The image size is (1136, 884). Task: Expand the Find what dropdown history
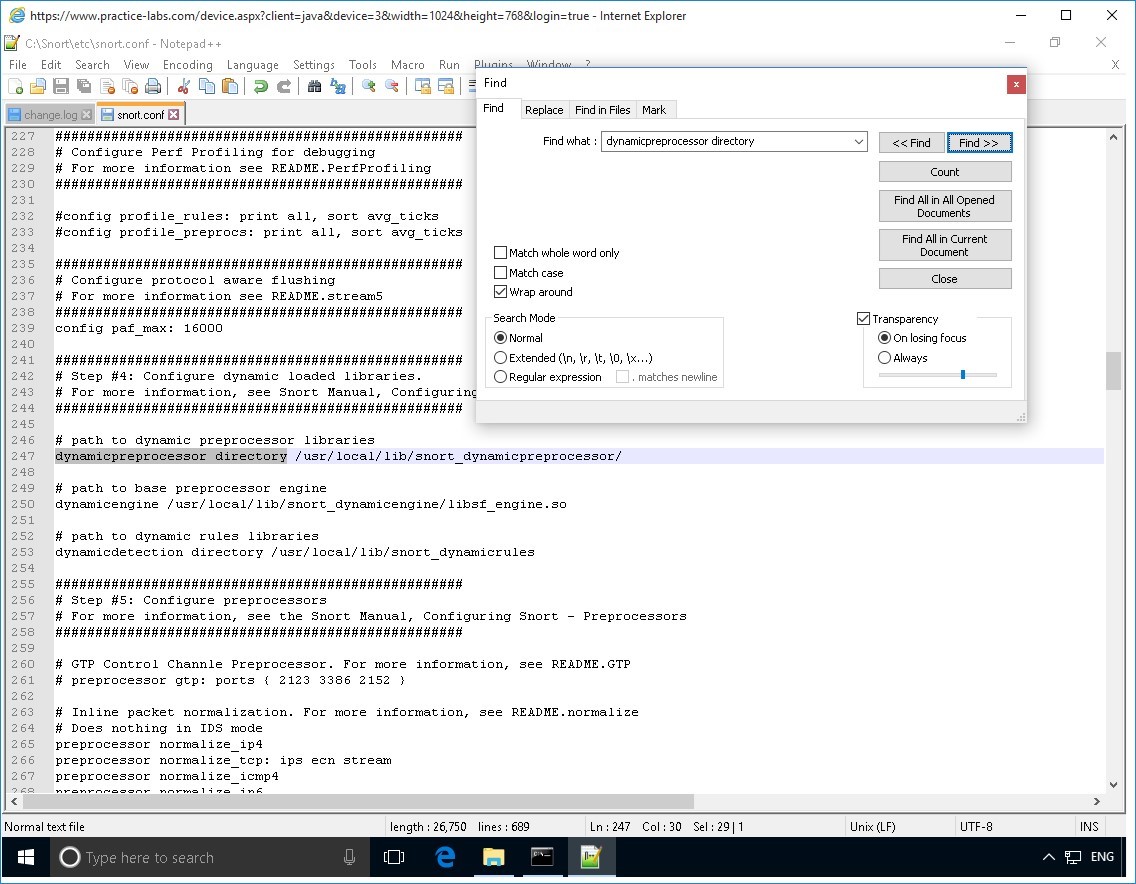(859, 142)
